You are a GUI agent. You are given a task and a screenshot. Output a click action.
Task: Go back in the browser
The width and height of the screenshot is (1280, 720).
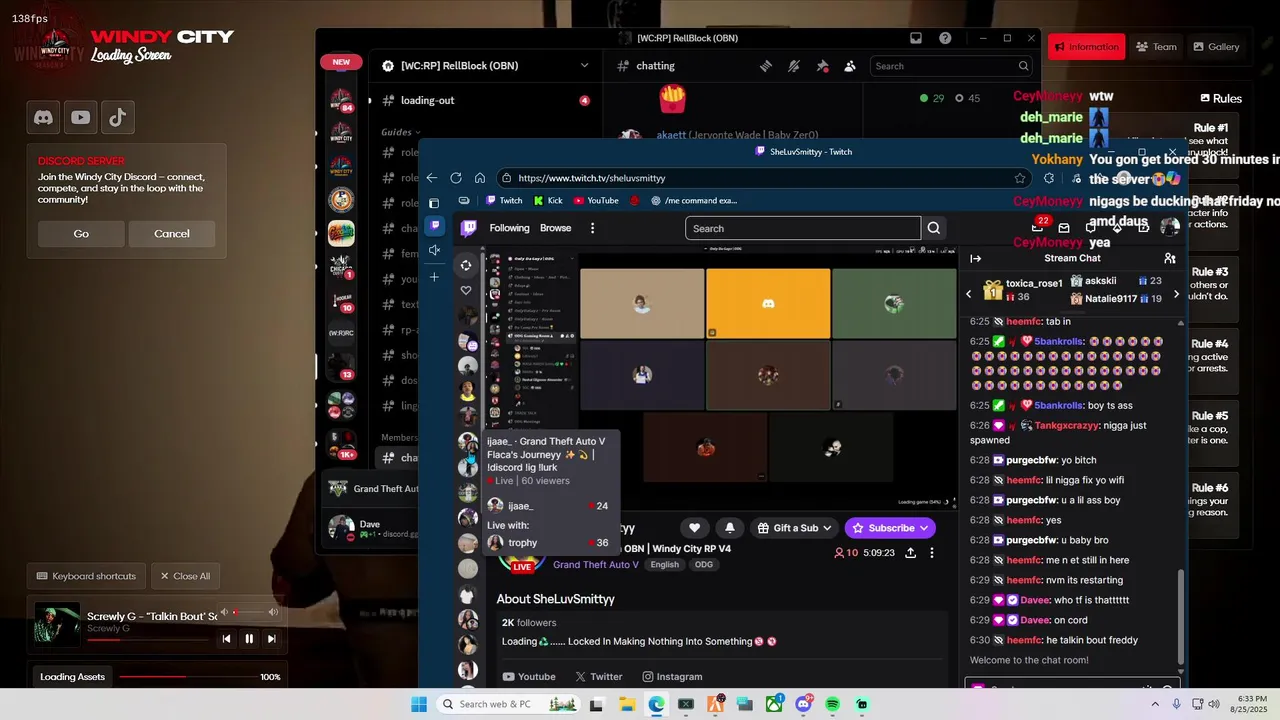432,178
